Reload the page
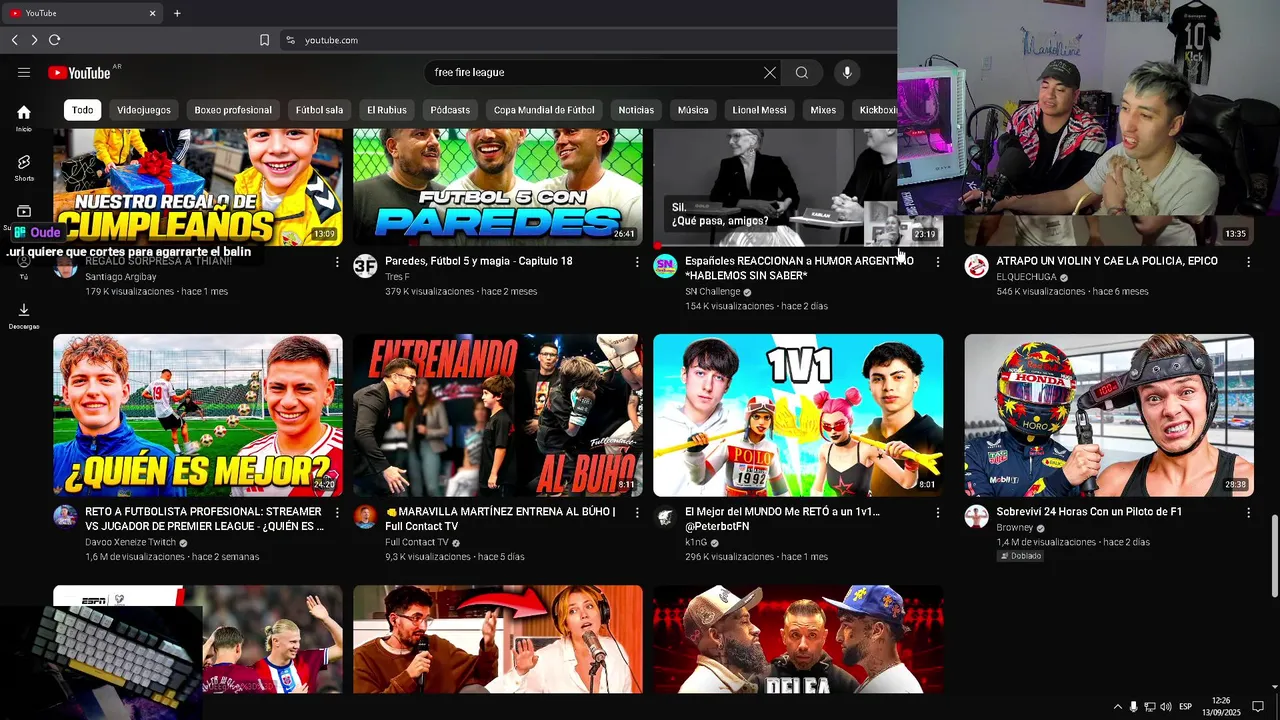The width and height of the screenshot is (1280, 720). click(54, 40)
